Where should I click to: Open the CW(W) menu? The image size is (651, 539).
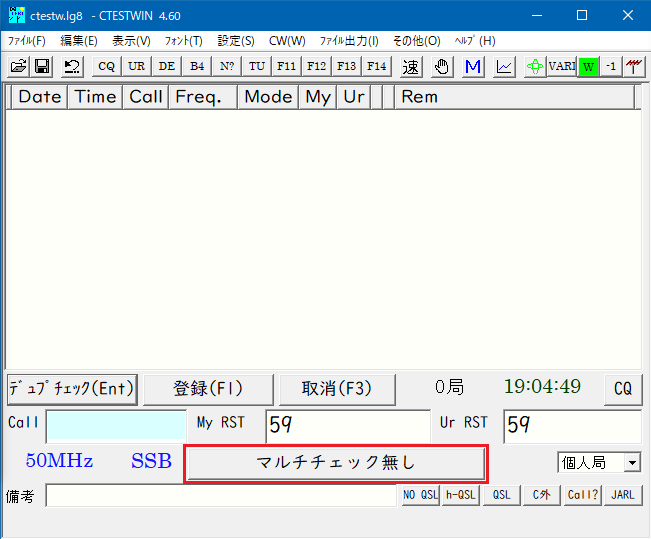[287, 41]
